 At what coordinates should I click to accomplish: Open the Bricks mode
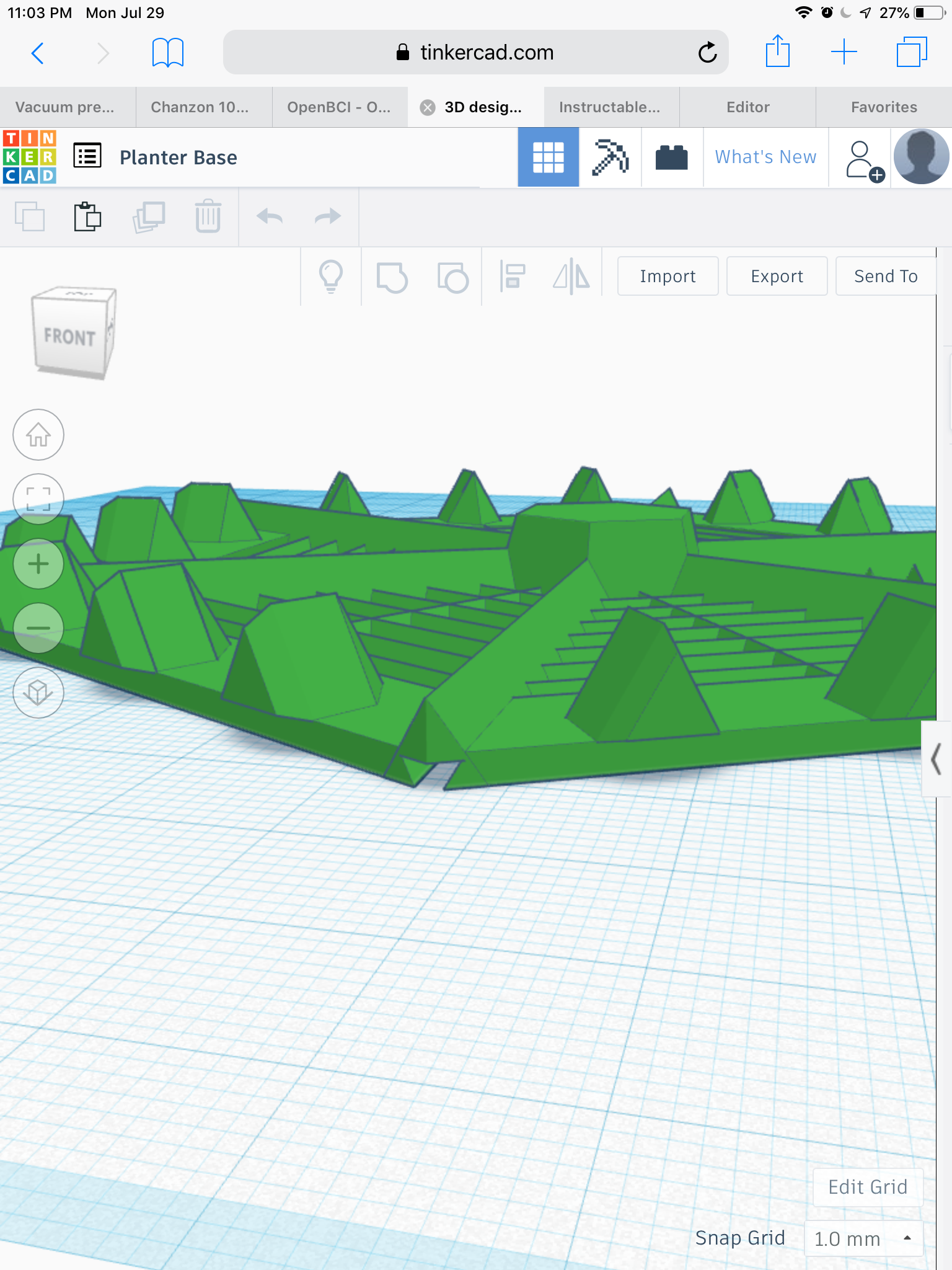pos(672,158)
